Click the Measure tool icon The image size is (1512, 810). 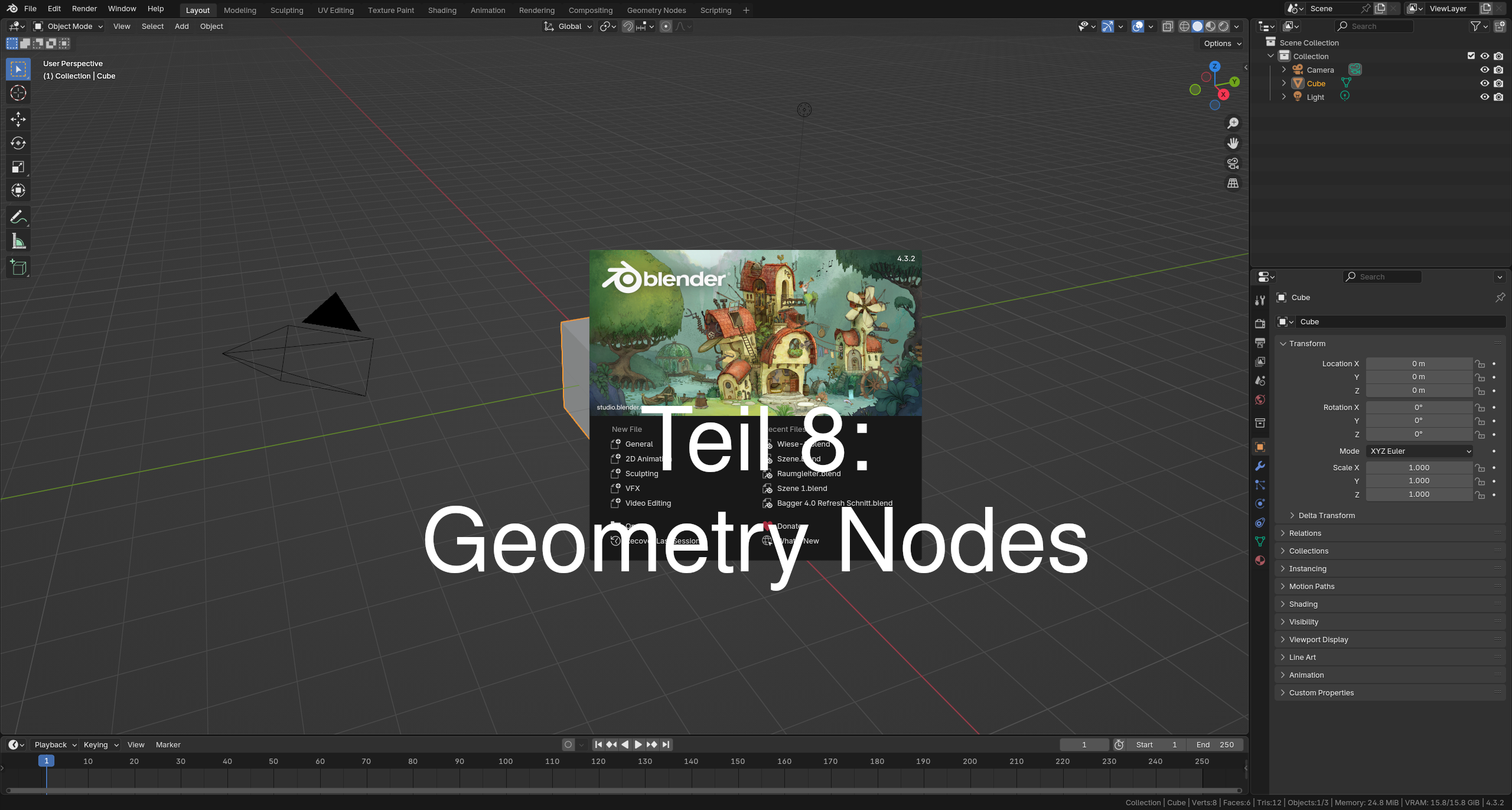18,241
